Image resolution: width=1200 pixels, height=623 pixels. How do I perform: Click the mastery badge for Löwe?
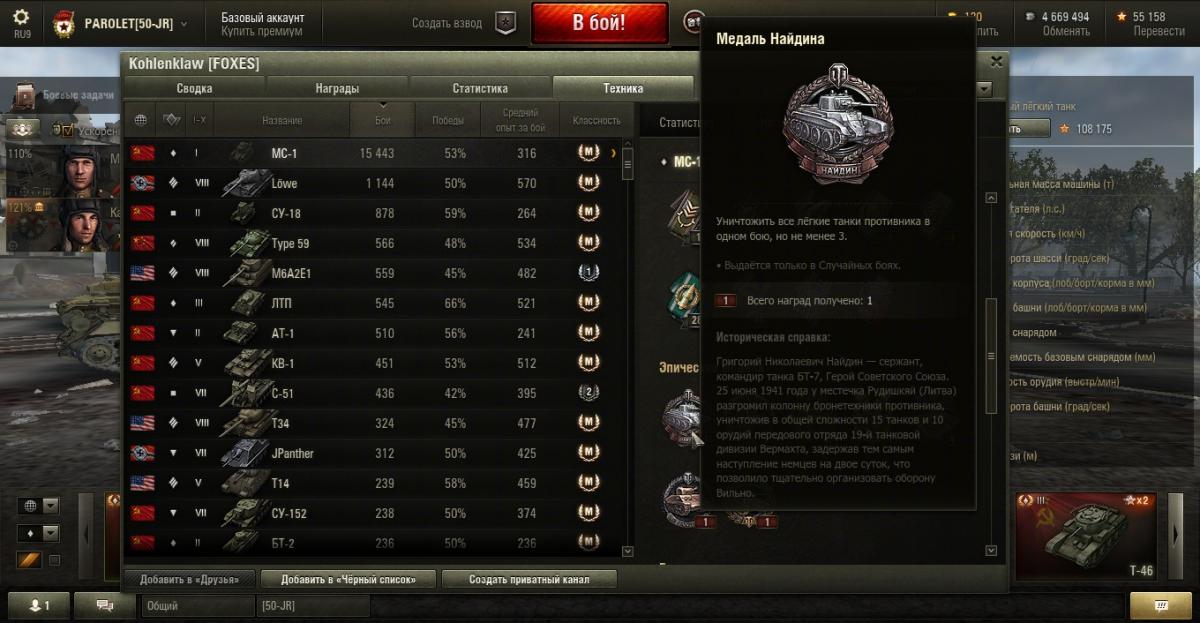coord(588,183)
